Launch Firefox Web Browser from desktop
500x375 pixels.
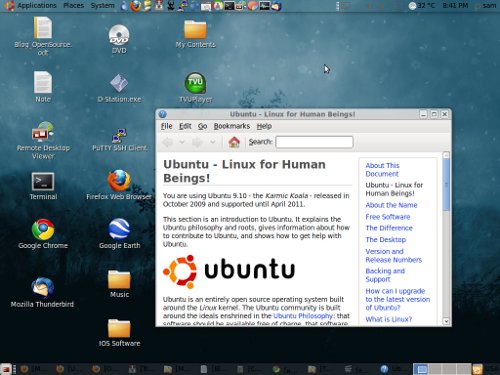click(x=119, y=185)
